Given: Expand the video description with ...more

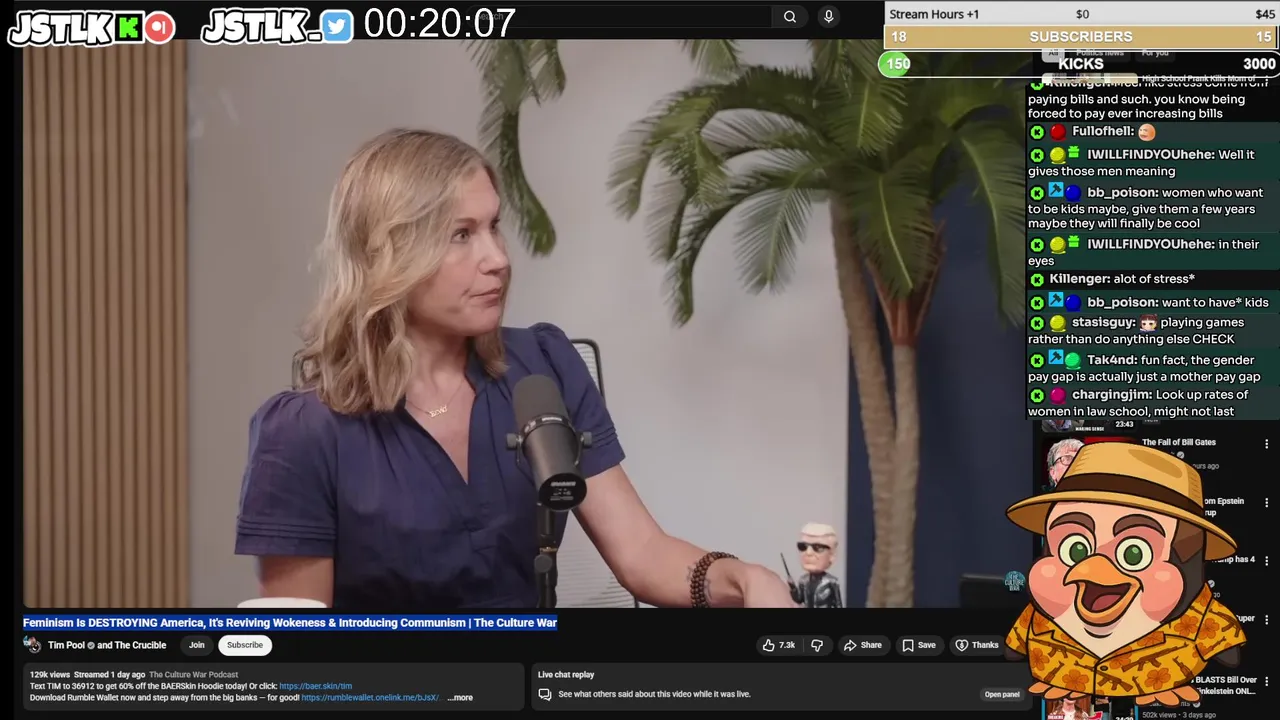Looking at the screenshot, I should coord(460,698).
